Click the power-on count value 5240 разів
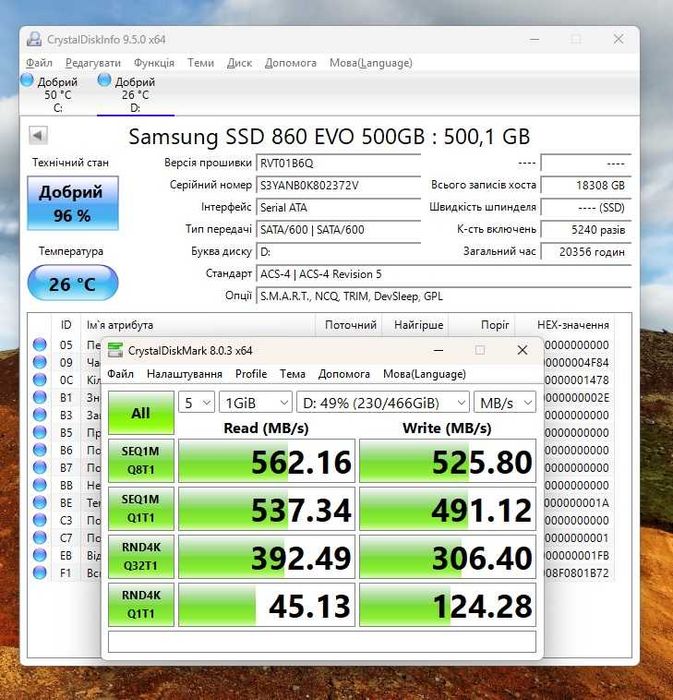This screenshot has height=700, width=673. click(x=586, y=229)
